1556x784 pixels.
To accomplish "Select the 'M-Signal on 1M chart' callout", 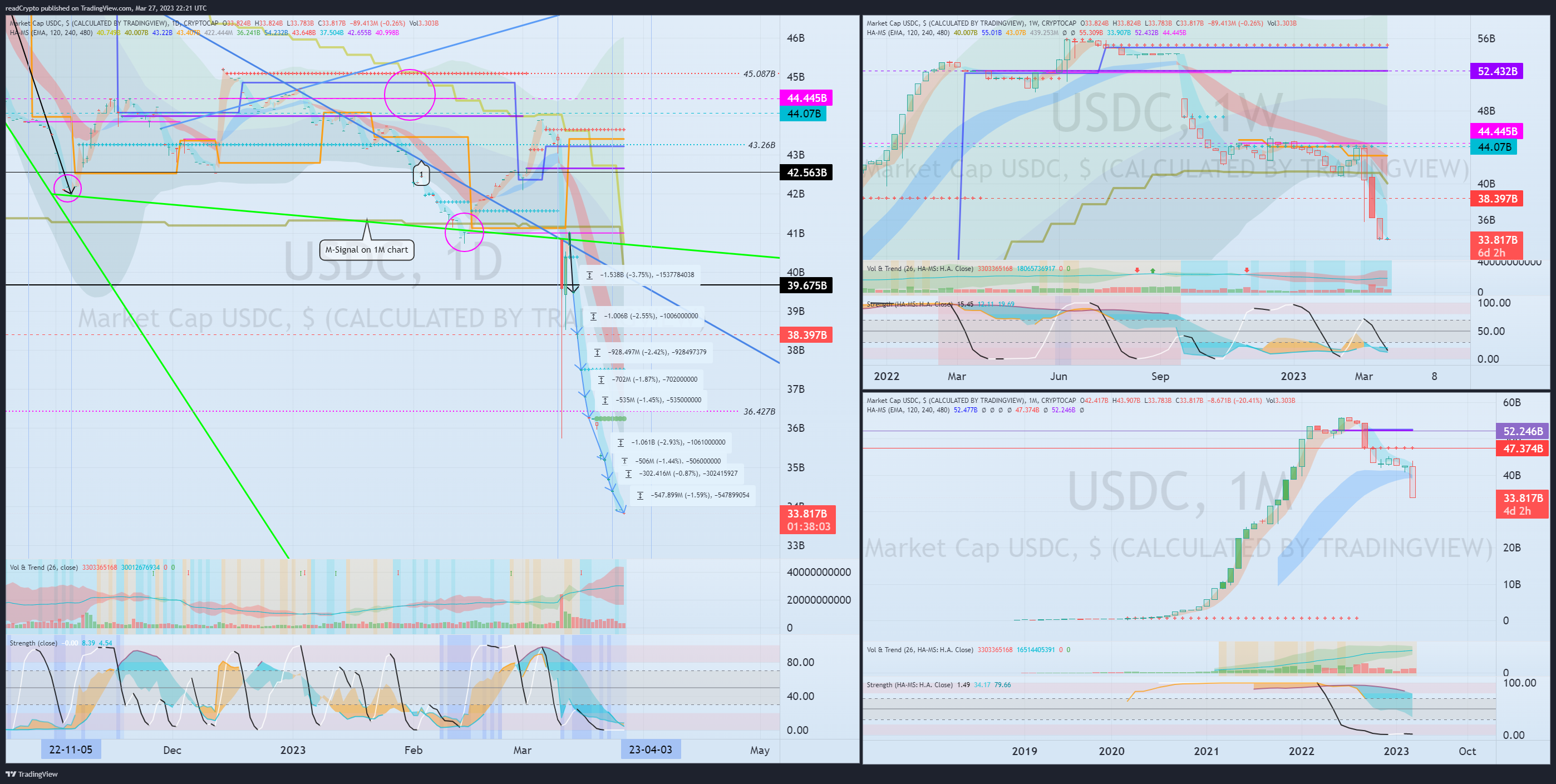I will pos(367,249).
